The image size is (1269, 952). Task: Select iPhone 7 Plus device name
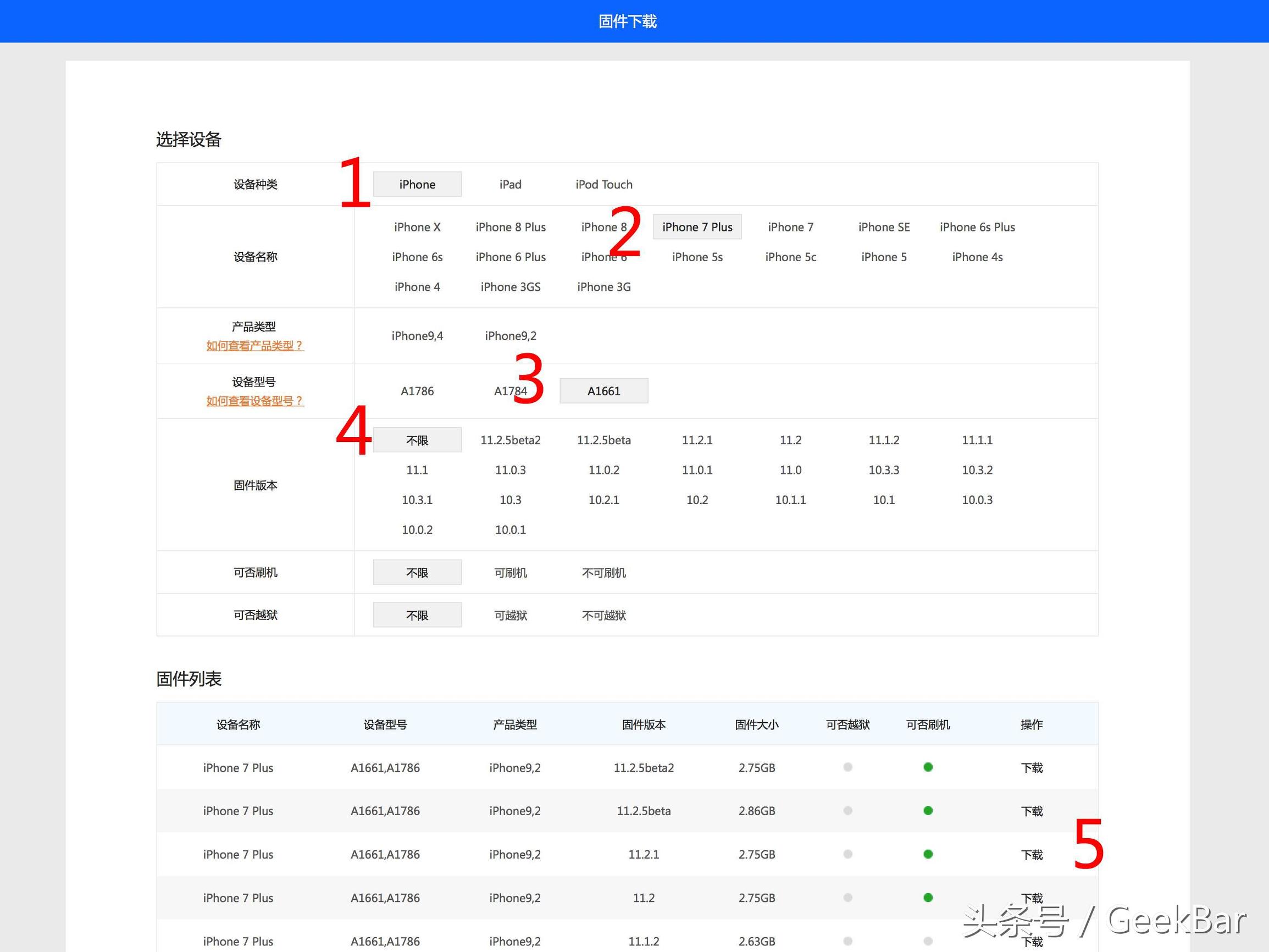tap(697, 227)
